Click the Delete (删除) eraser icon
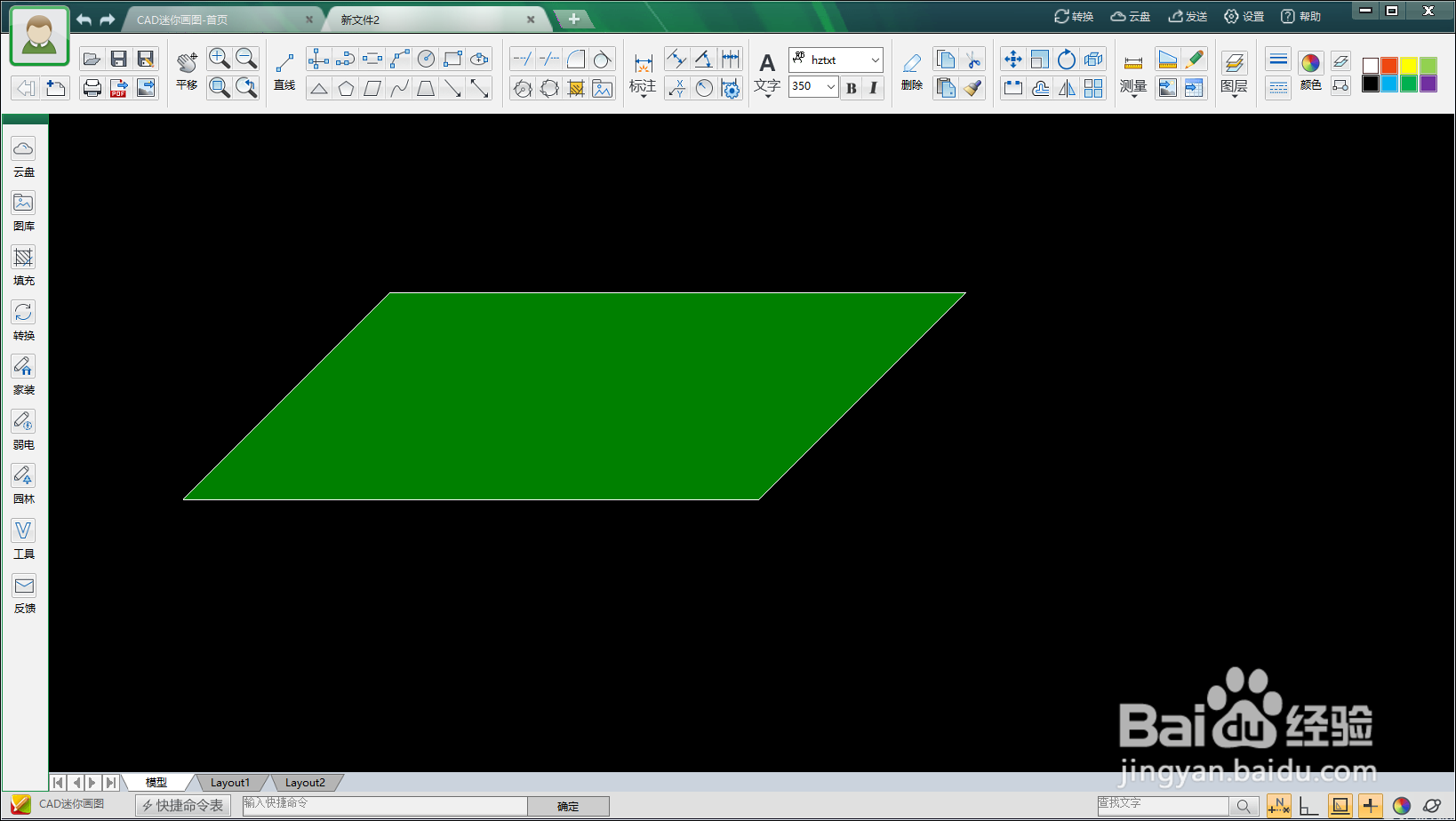 (912, 71)
